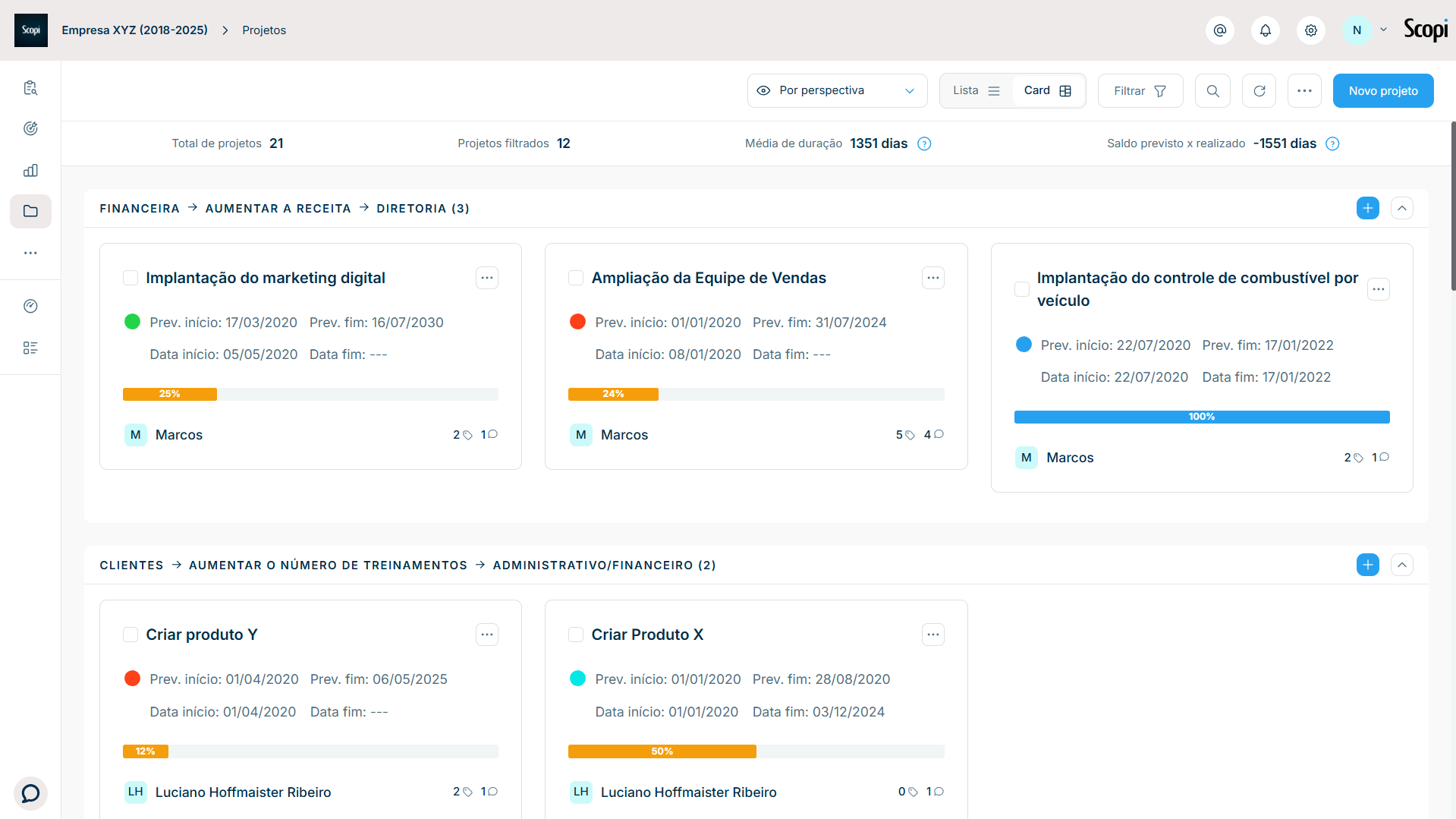Click the Novo projeto button
Screen dimensions: 1456x819
1383,91
